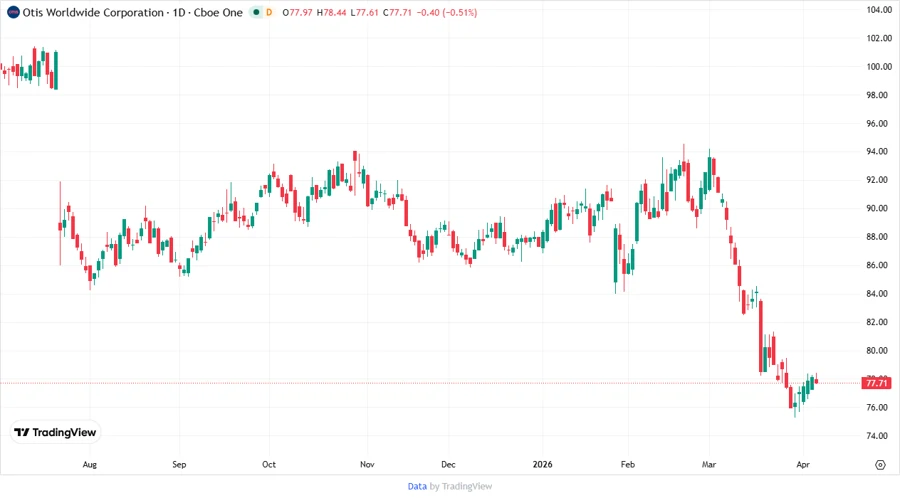The image size is (900, 498).
Task: Click the 92.00 price axis label
Action: point(879,180)
